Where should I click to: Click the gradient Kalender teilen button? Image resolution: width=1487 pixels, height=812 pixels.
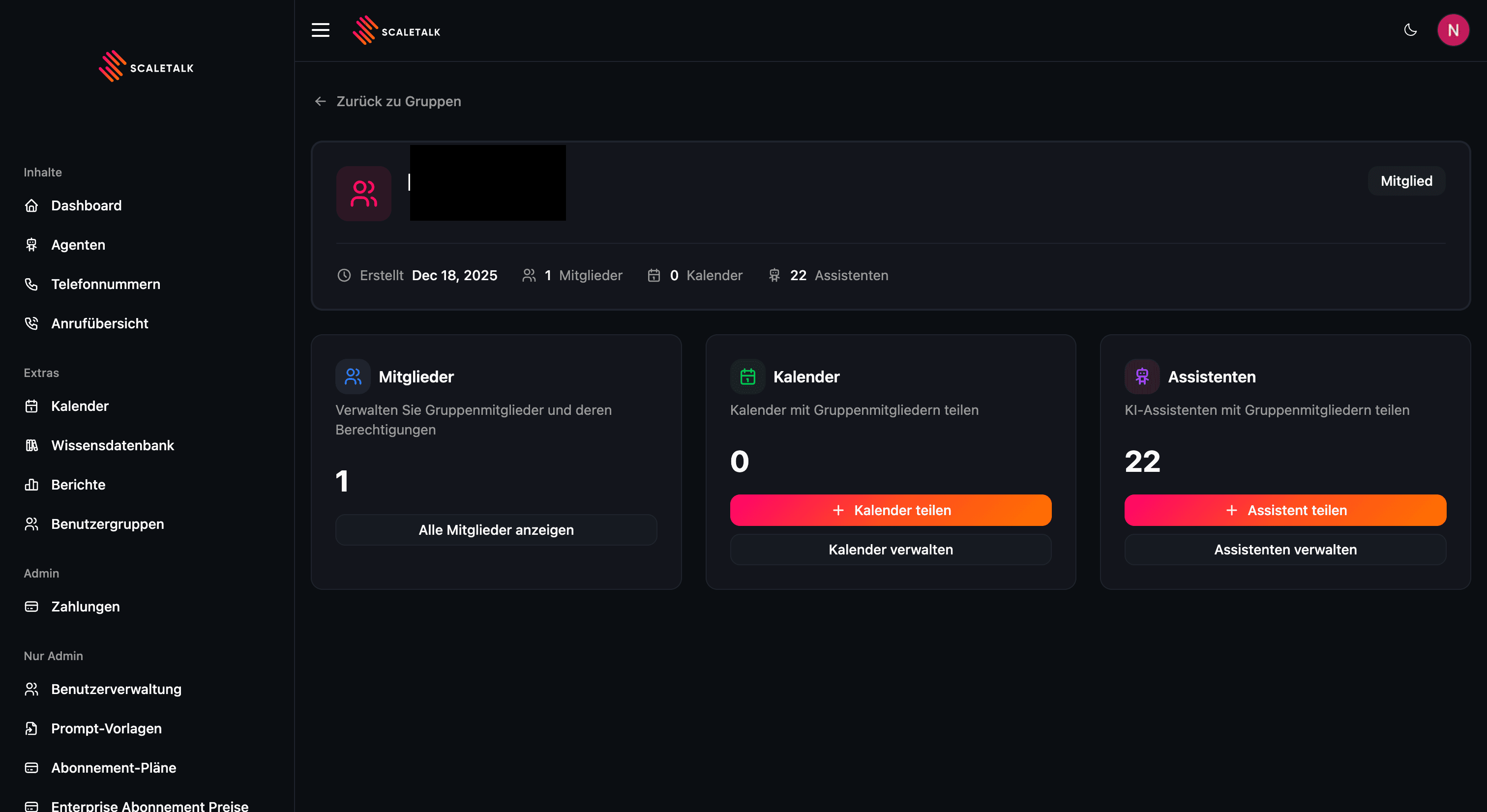point(890,510)
